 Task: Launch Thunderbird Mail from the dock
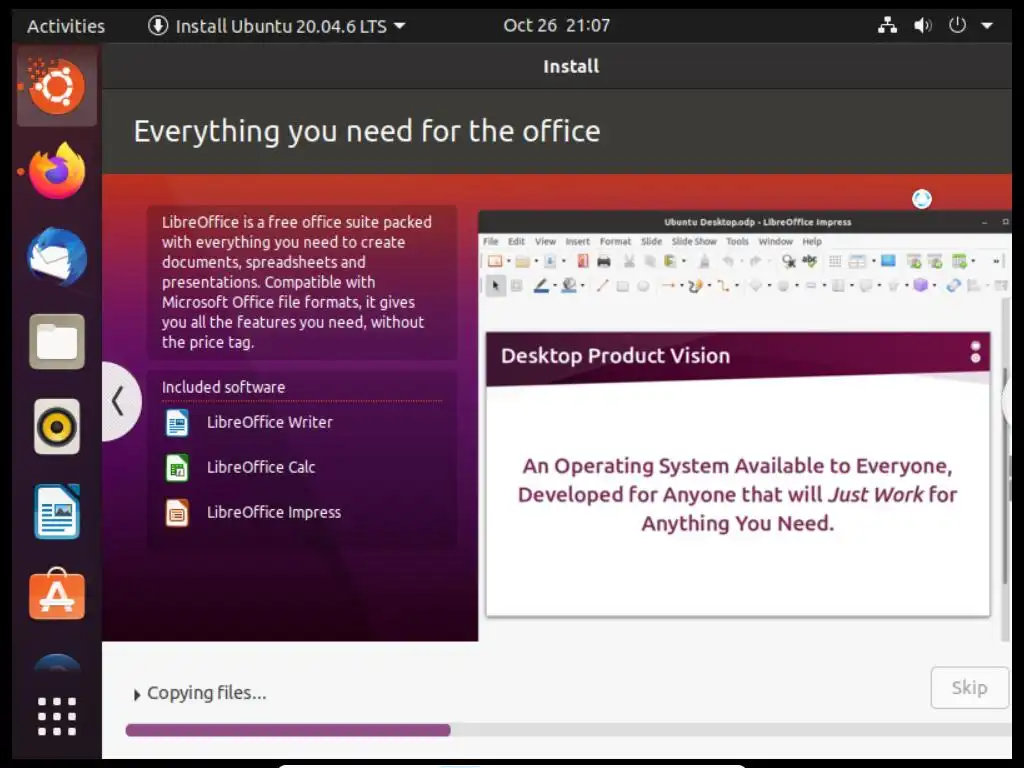(x=57, y=257)
